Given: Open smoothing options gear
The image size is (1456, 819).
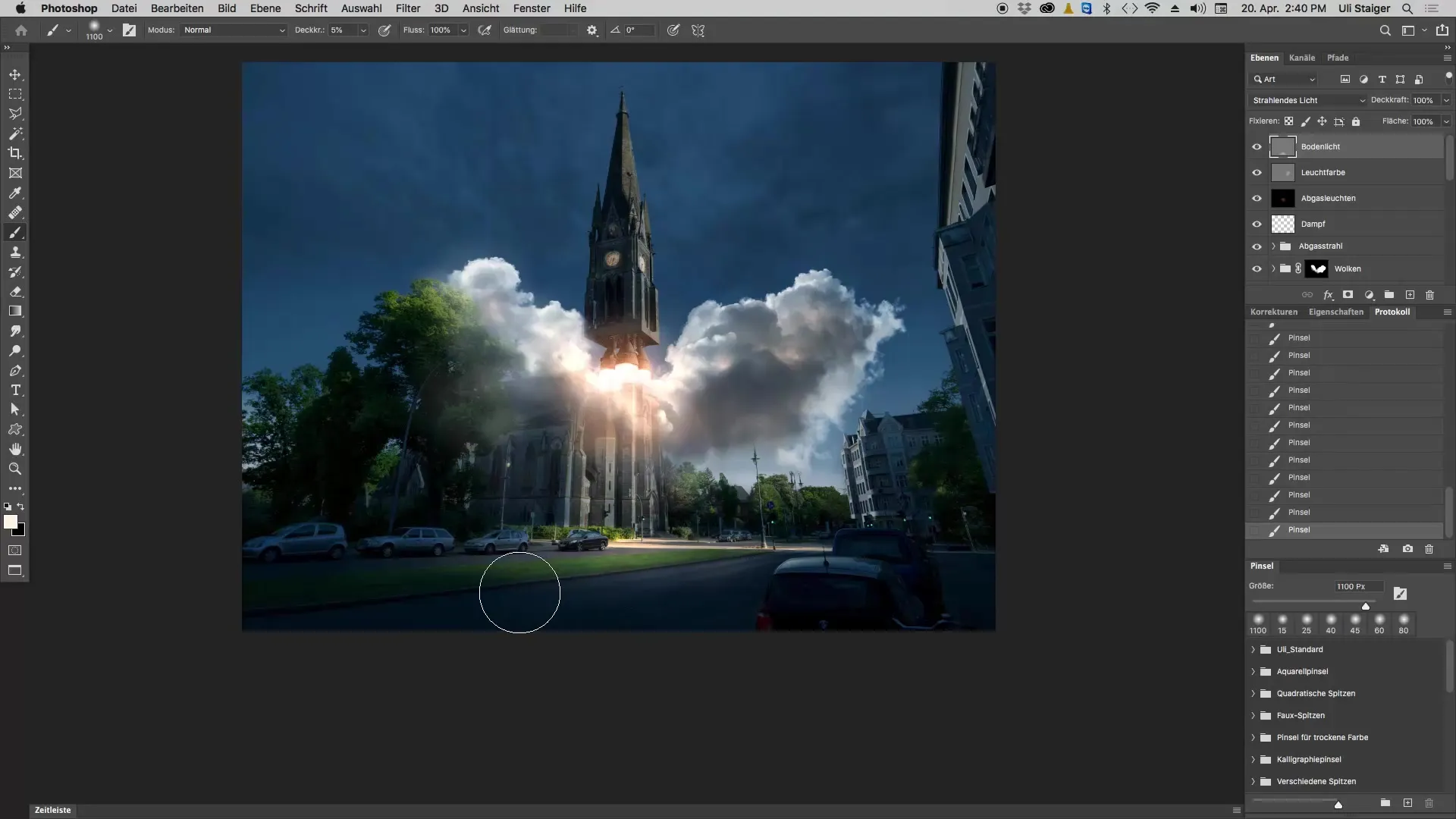Looking at the screenshot, I should tap(592, 30).
